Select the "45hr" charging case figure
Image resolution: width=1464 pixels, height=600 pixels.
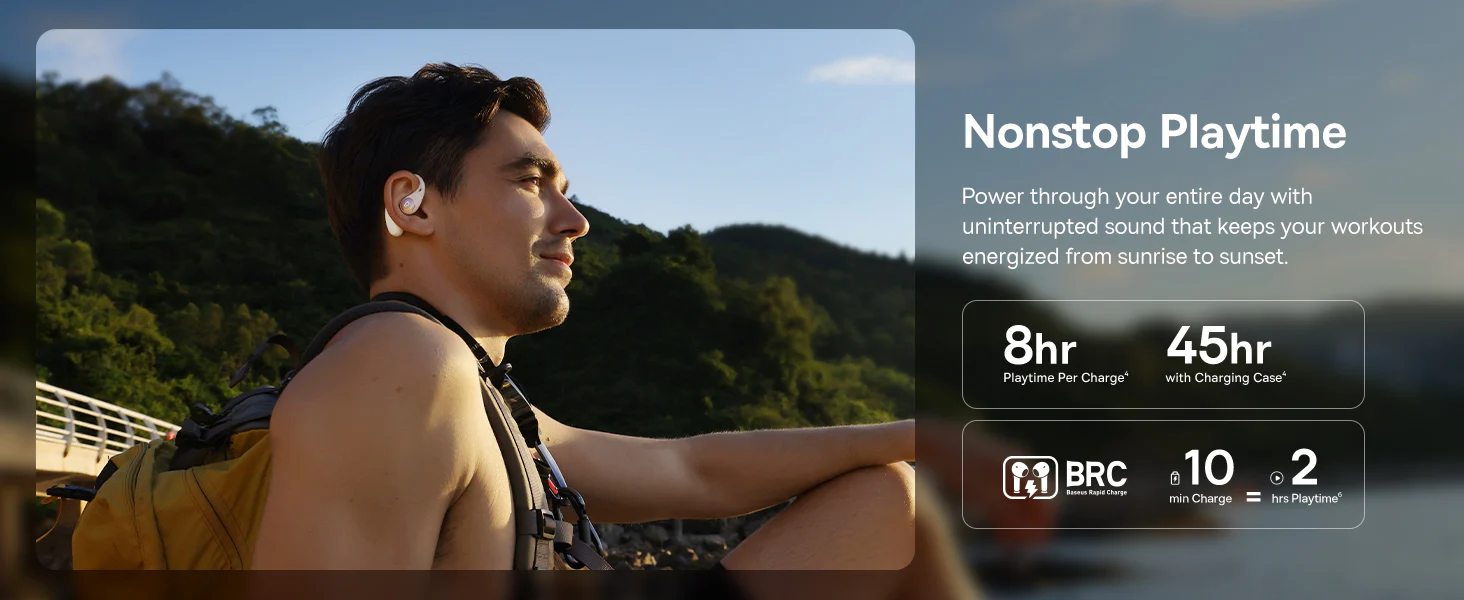(x=1218, y=347)
